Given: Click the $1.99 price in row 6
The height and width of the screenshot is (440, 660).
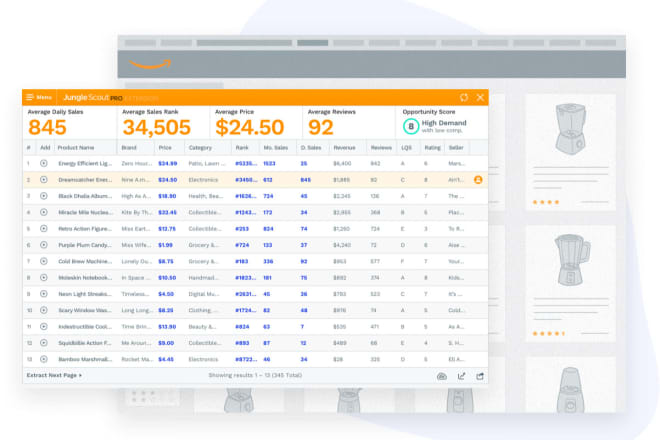Looking at the screenshot, I should (165, 245).
